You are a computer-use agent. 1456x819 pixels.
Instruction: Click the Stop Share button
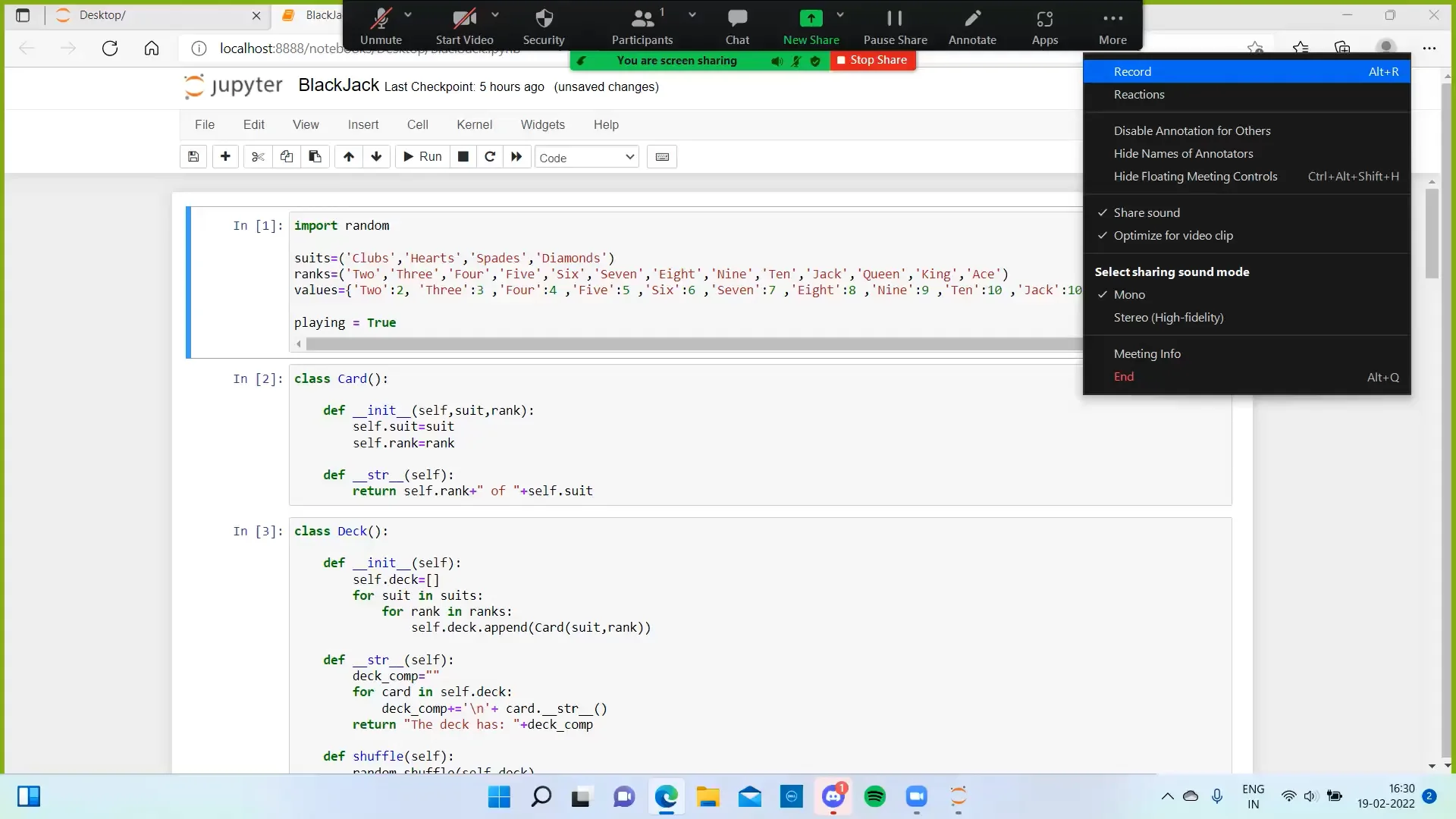click(x=873, y=60)
